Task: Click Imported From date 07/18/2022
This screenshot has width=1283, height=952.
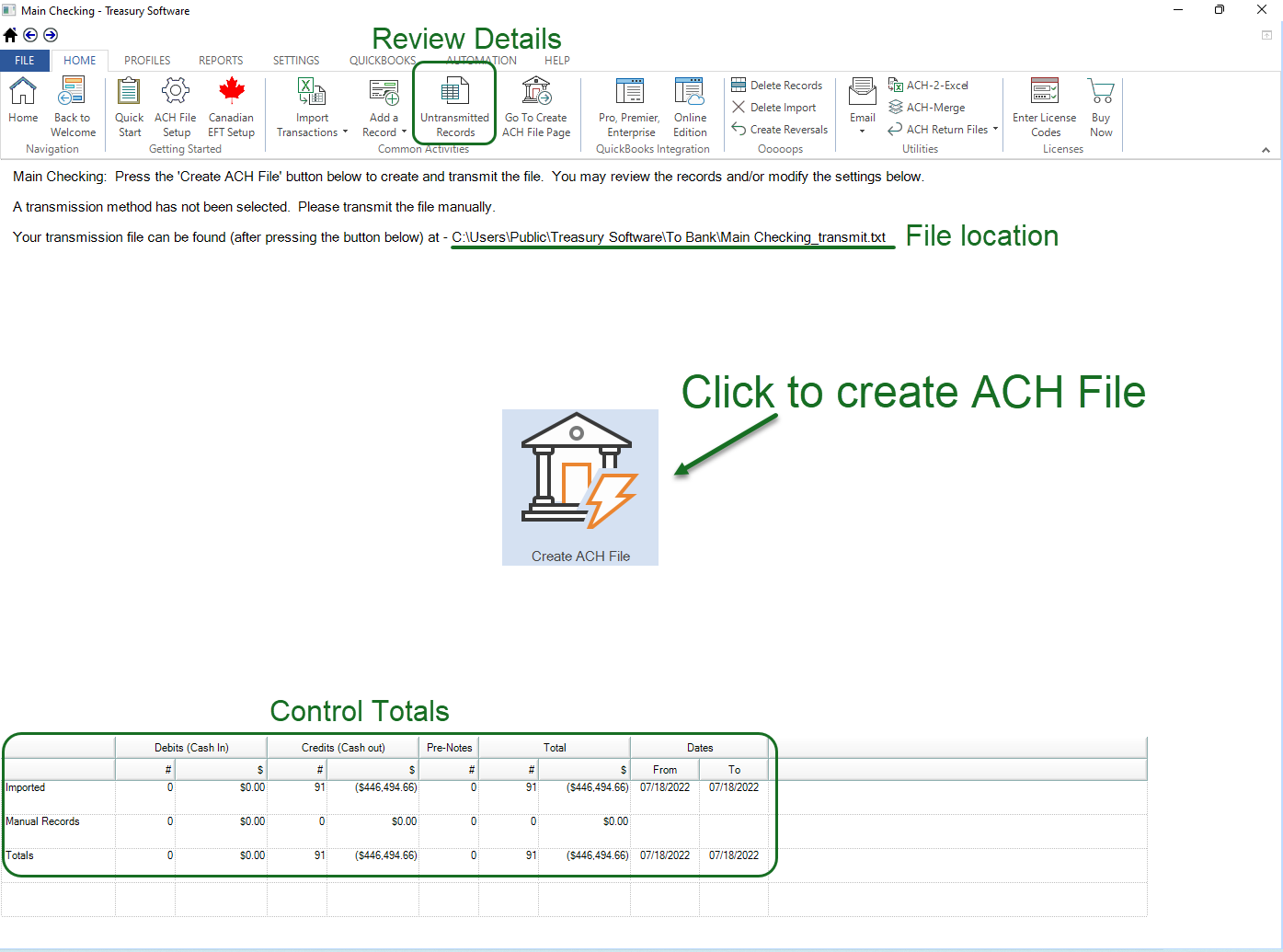Action: coord(665,787)
